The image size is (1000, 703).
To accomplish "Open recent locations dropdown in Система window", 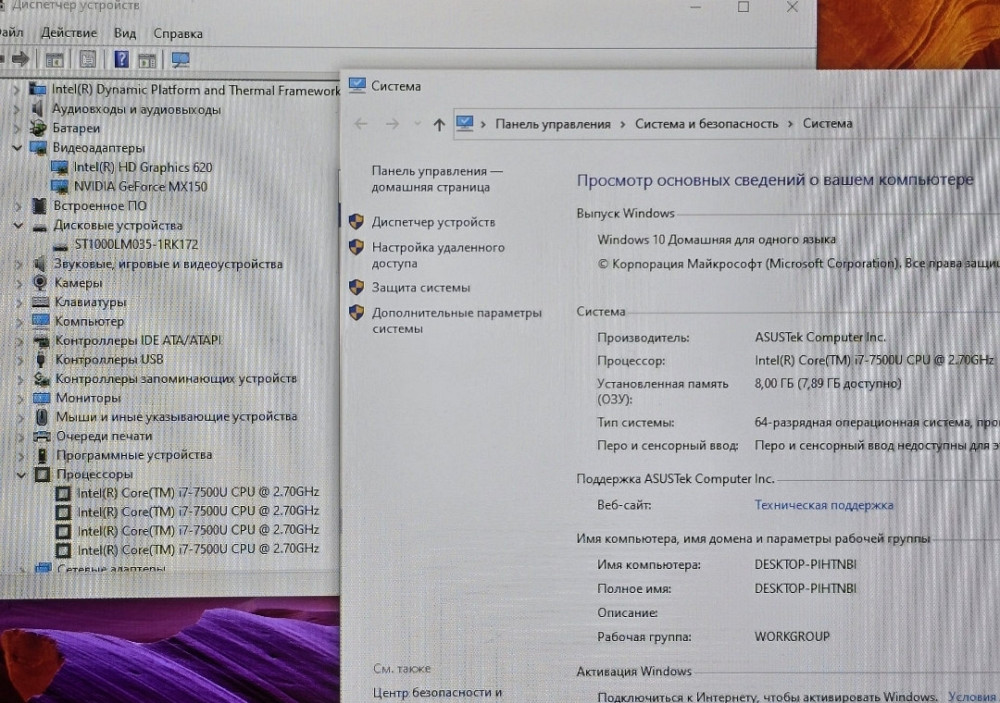I will coord(417,124).
